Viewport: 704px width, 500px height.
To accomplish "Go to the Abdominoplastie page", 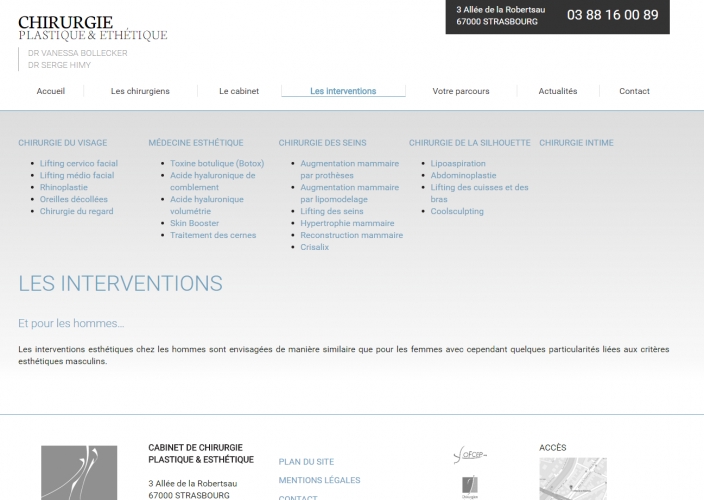I will click(463, 175).
